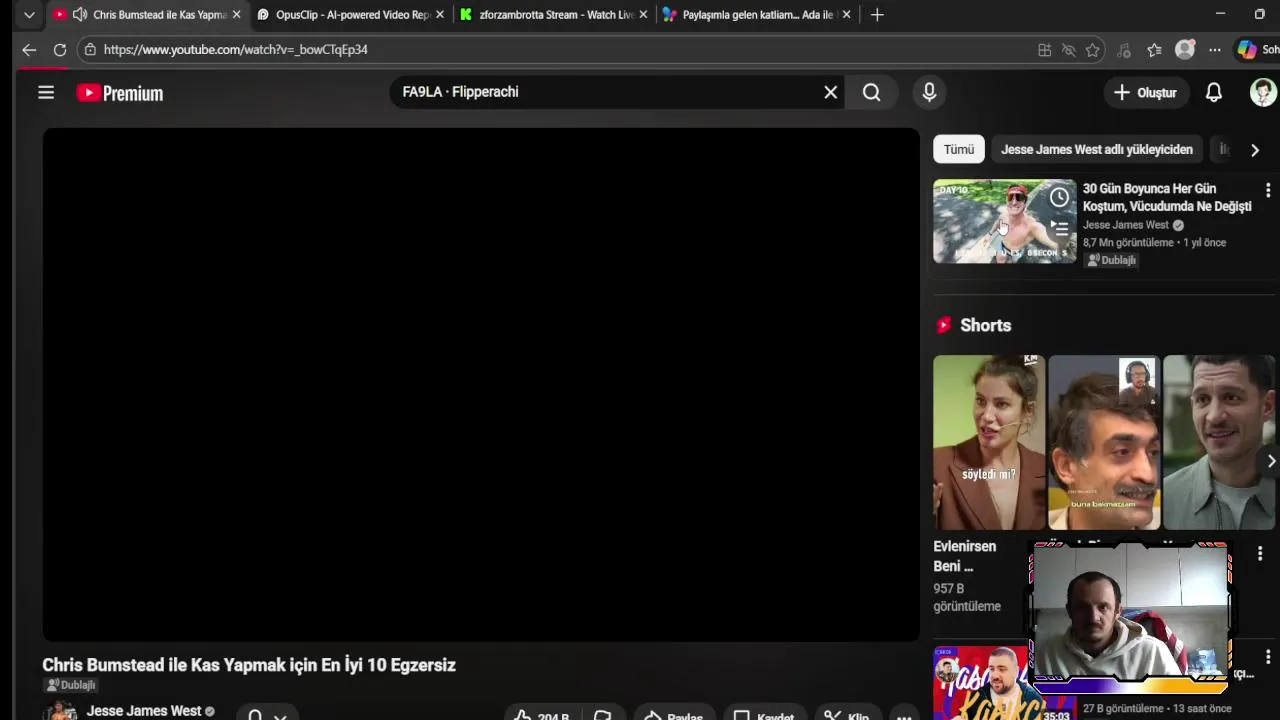Image resolution: width=1280 pixels, height=720 pixels.
Task: Add to queue icon on running video thumbnail
Action: point(1059,229)
